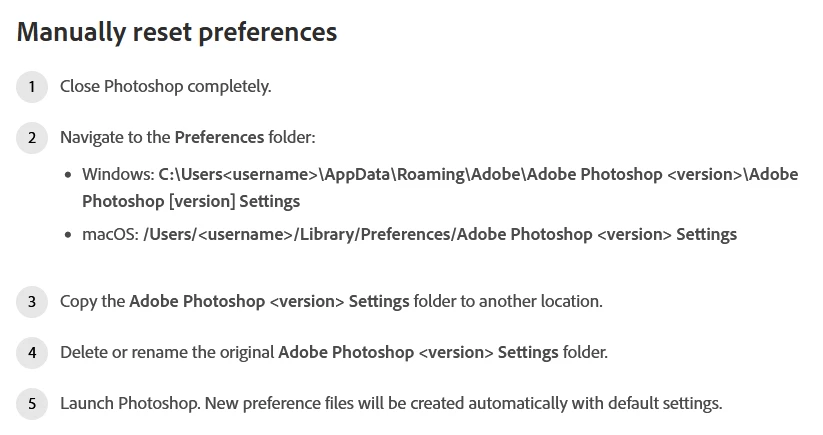Screen dimensions: 823x435
Task: Click the bold word Preferences in step 2
Action: [219, 137]
